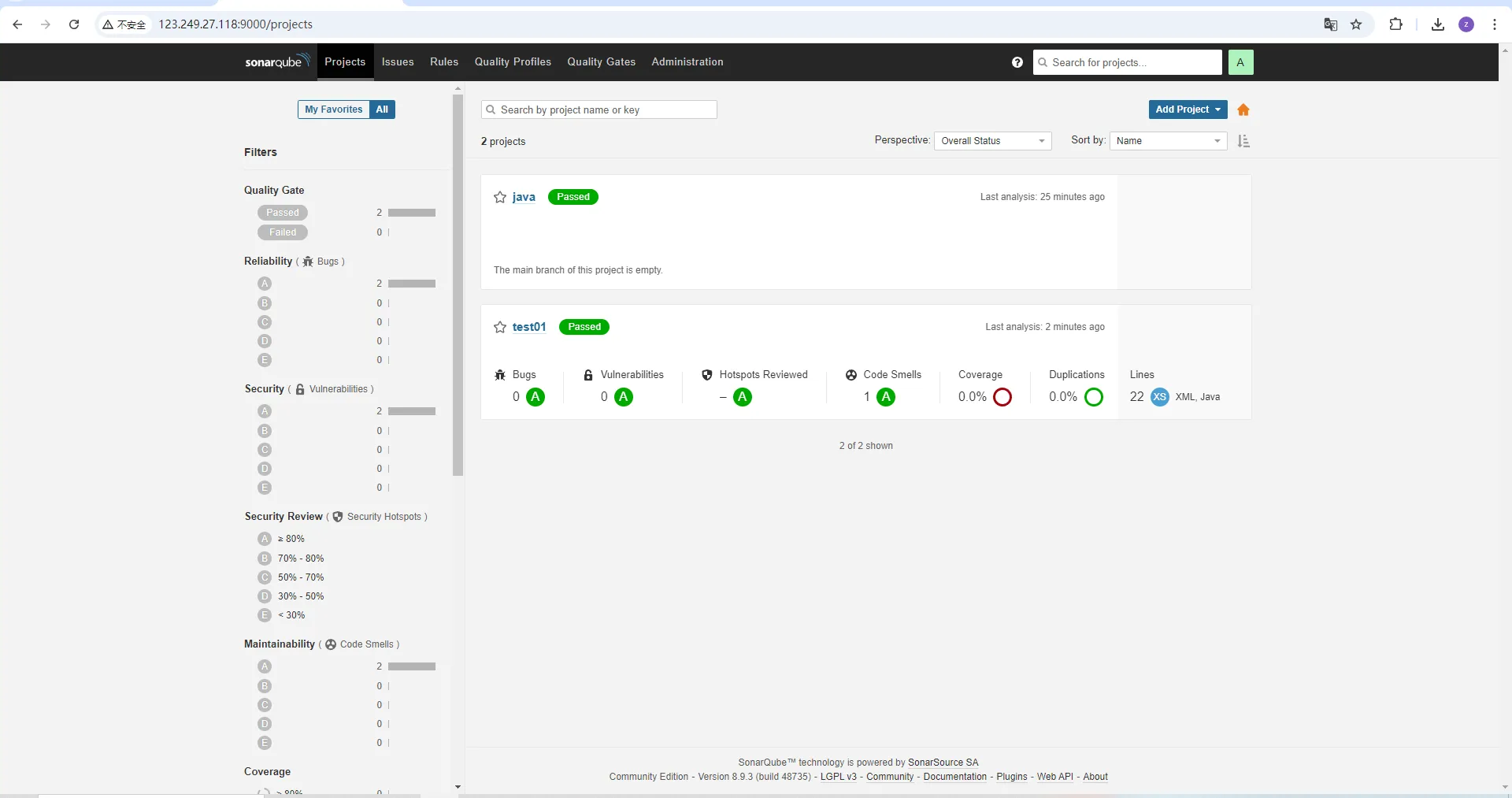The image size is (1512, 798).
Task: Open the Administration tab
Action: coord(687,62)
